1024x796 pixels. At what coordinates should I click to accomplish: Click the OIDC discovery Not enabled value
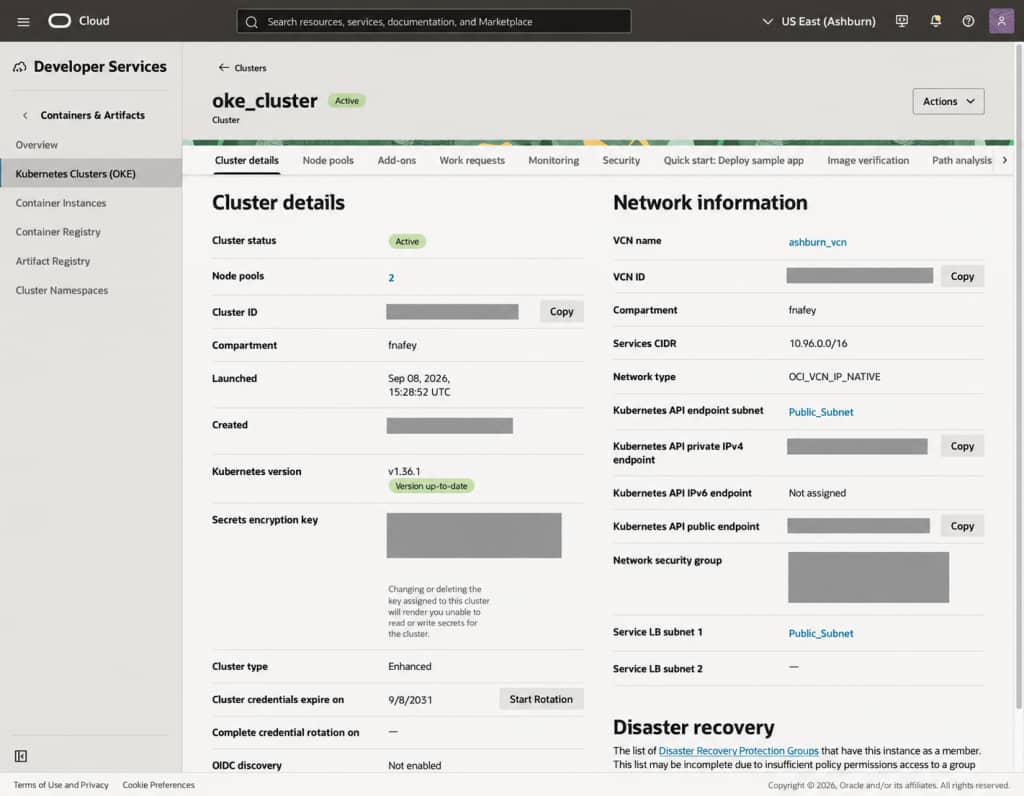415,765
